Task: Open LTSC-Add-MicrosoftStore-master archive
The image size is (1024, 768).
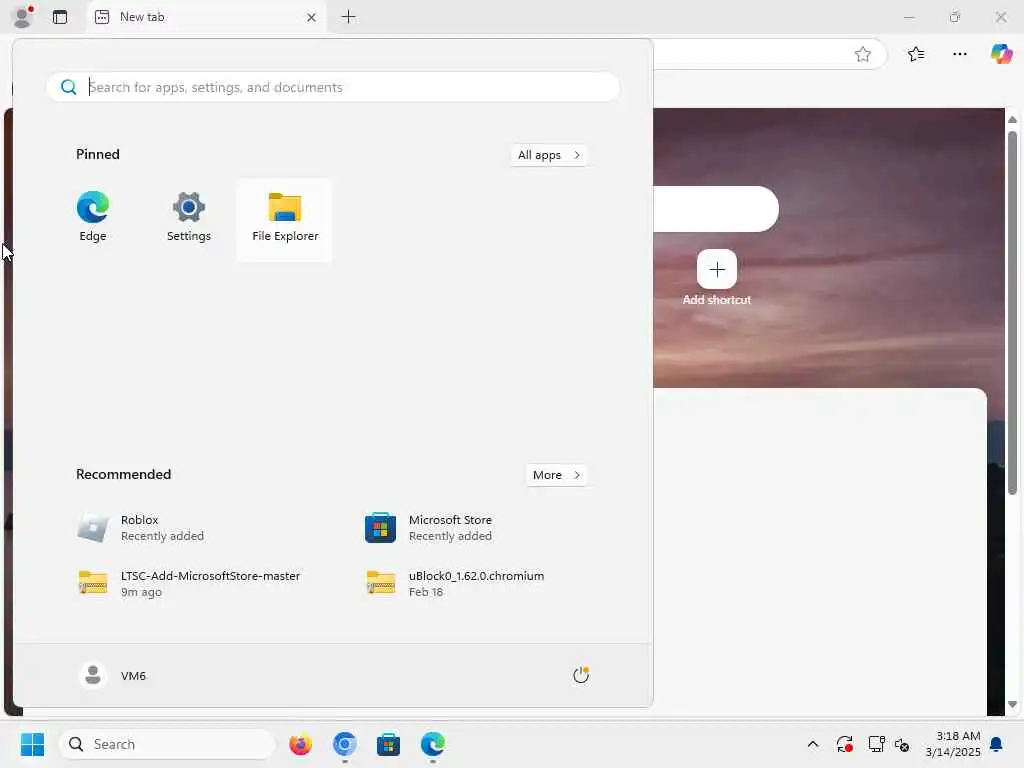Action: [x=189, y=583]
